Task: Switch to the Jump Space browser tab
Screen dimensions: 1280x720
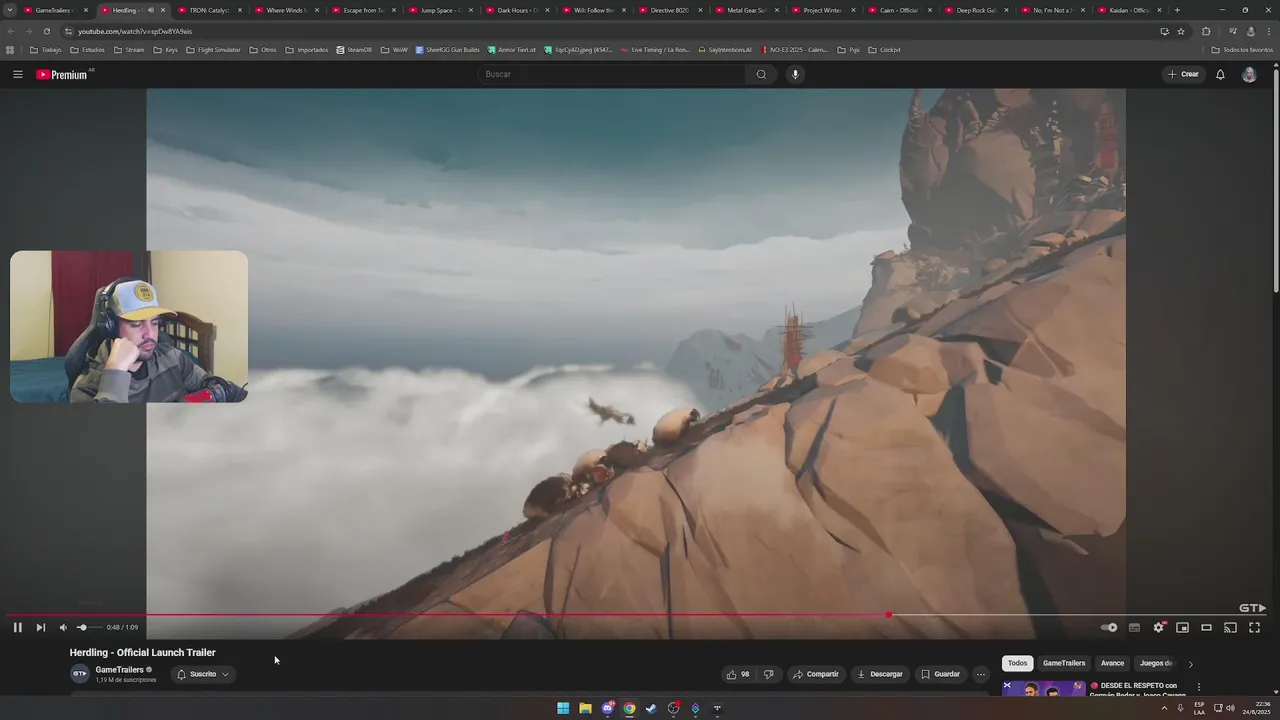Action: [440, 10]
